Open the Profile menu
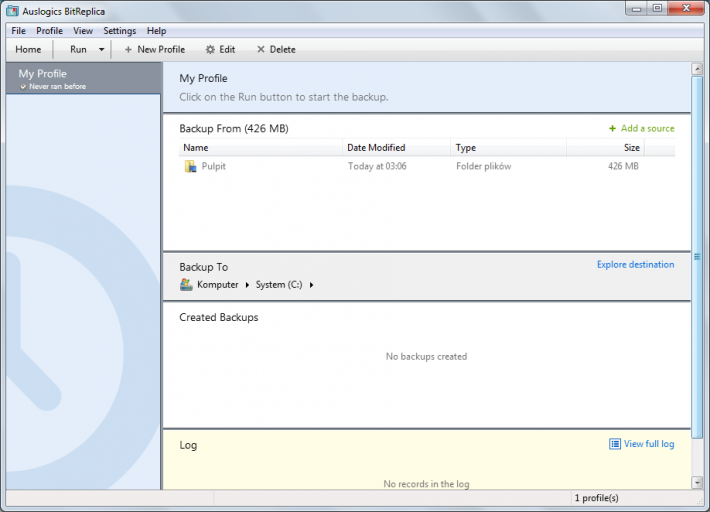Screen dimensions: 710x512 (49, 31)
